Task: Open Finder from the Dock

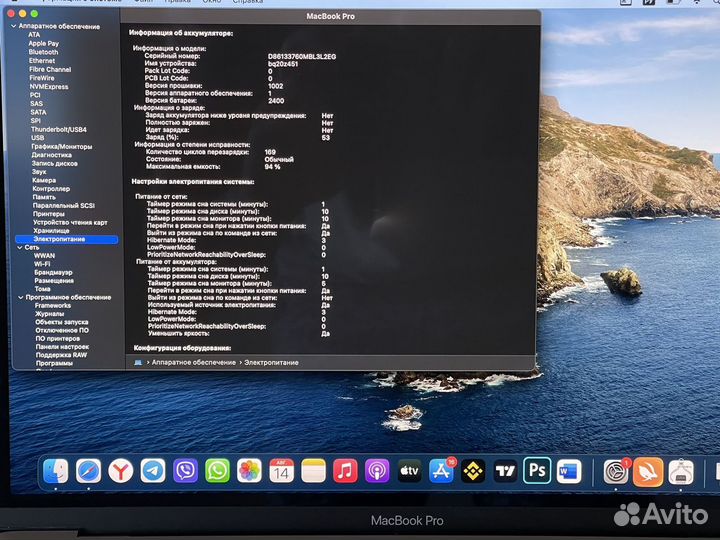Action: click(x=56, y=471)
